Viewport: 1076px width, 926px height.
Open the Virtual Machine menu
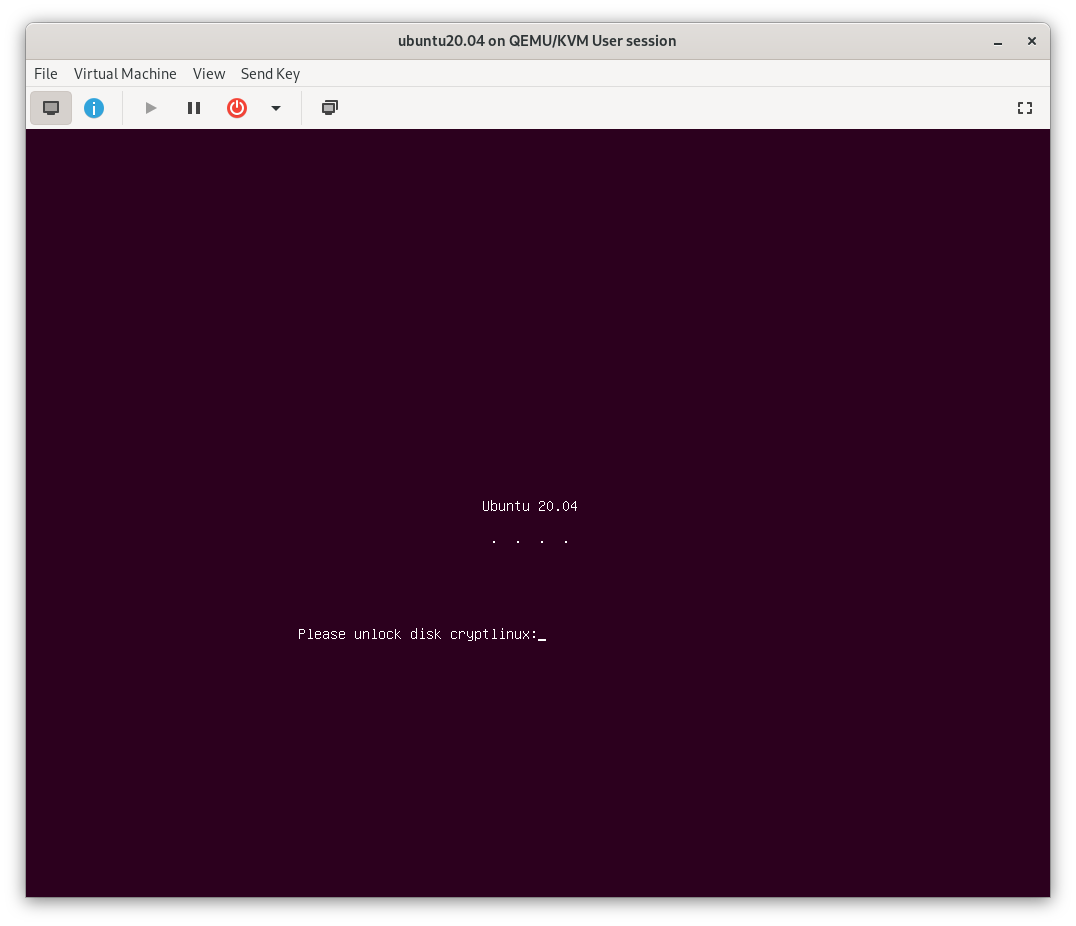point(125,74)
